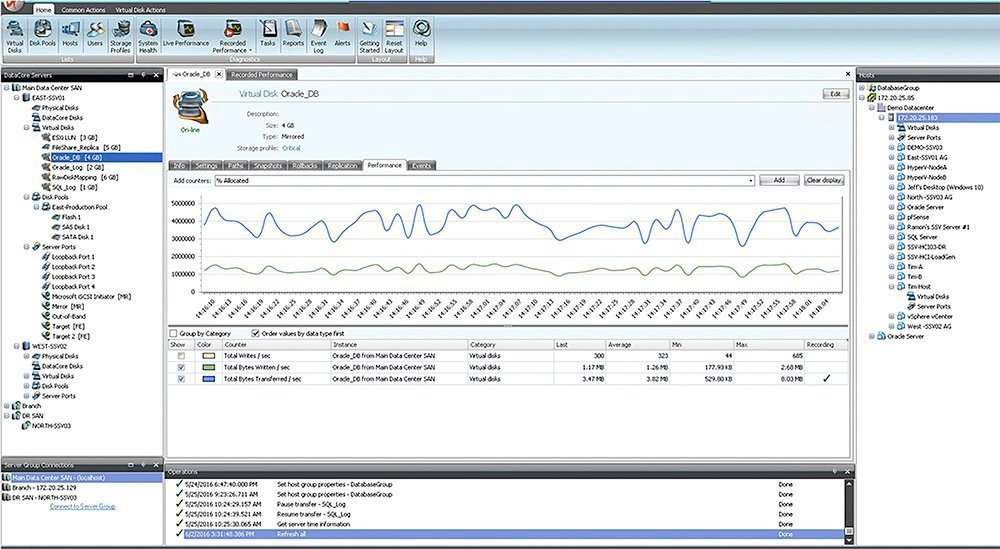Show the Total Writes / sec counter

pos(179,355)
